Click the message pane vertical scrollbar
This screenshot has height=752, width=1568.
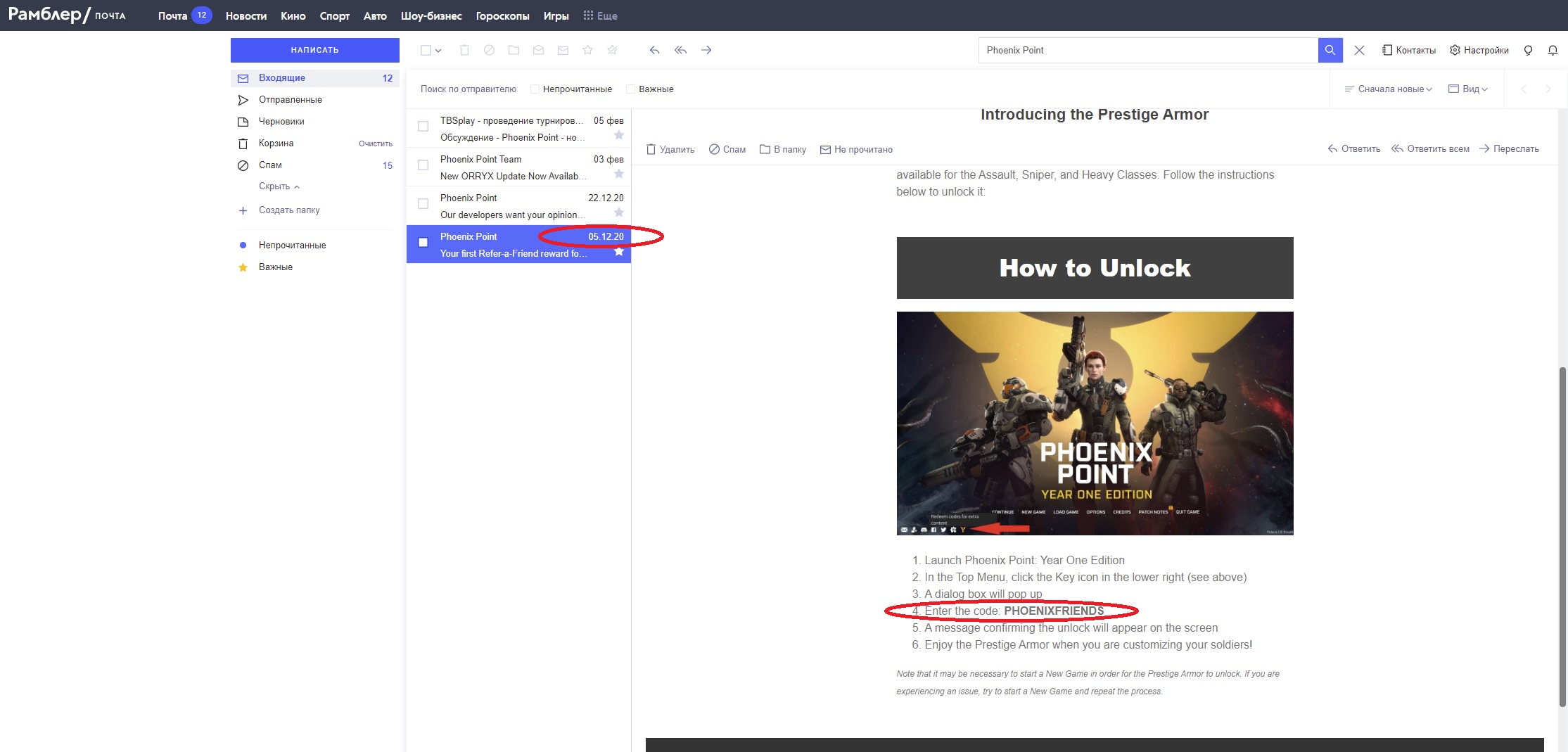(x=1562, y=536)
